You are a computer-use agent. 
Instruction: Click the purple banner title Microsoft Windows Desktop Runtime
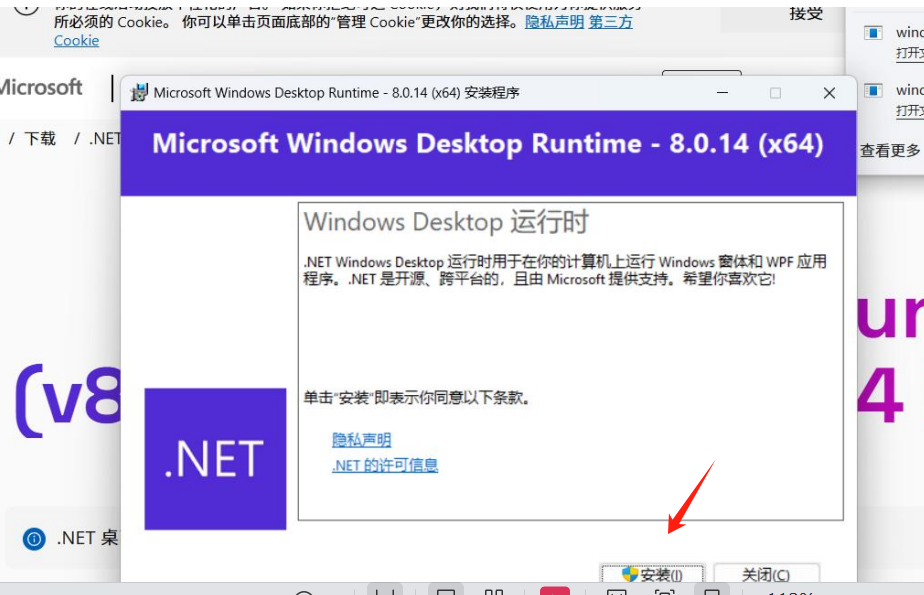pos(488,144)
